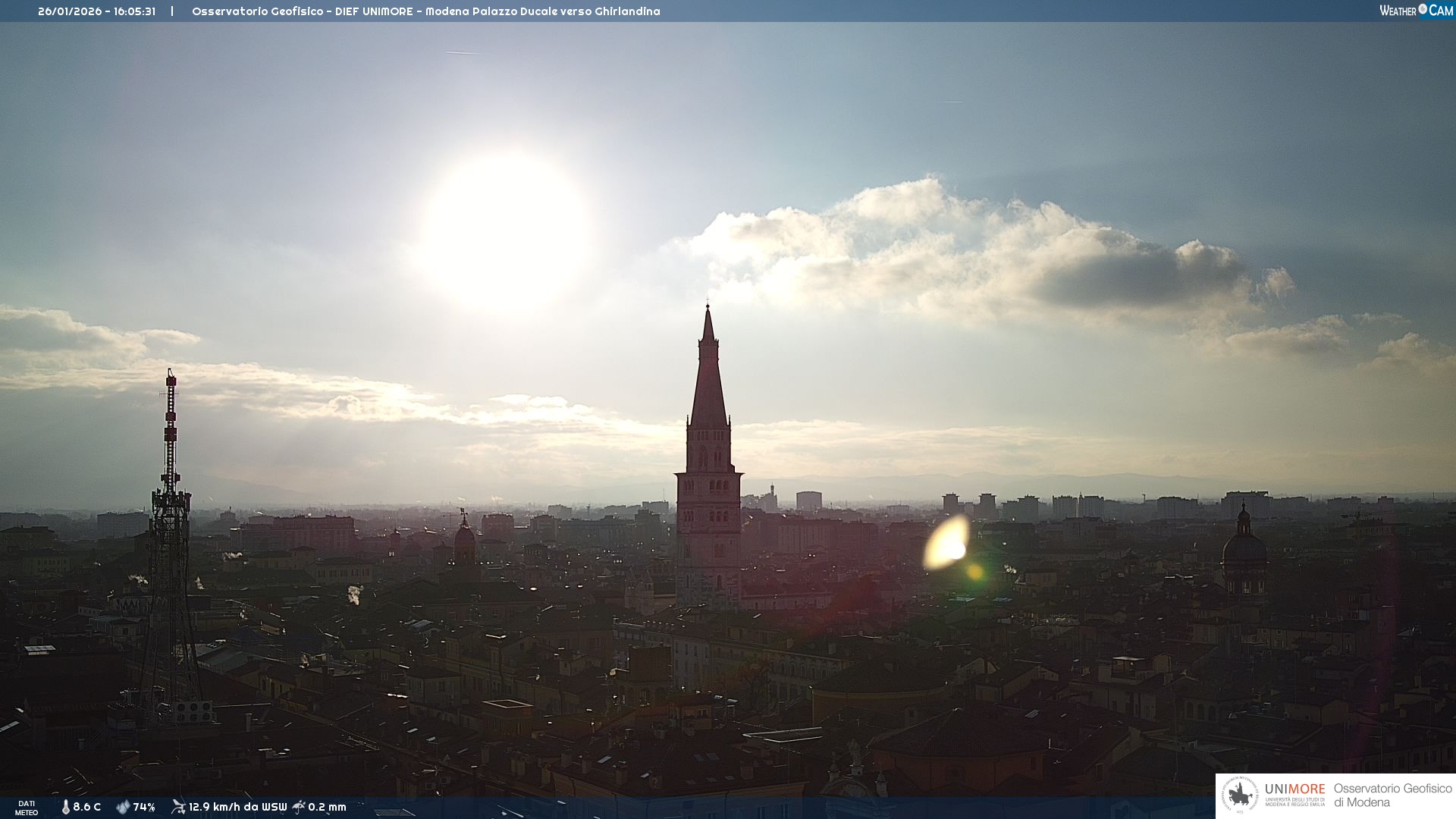
Task: Click the humidity water droplets icon
Action: (123, 807)
